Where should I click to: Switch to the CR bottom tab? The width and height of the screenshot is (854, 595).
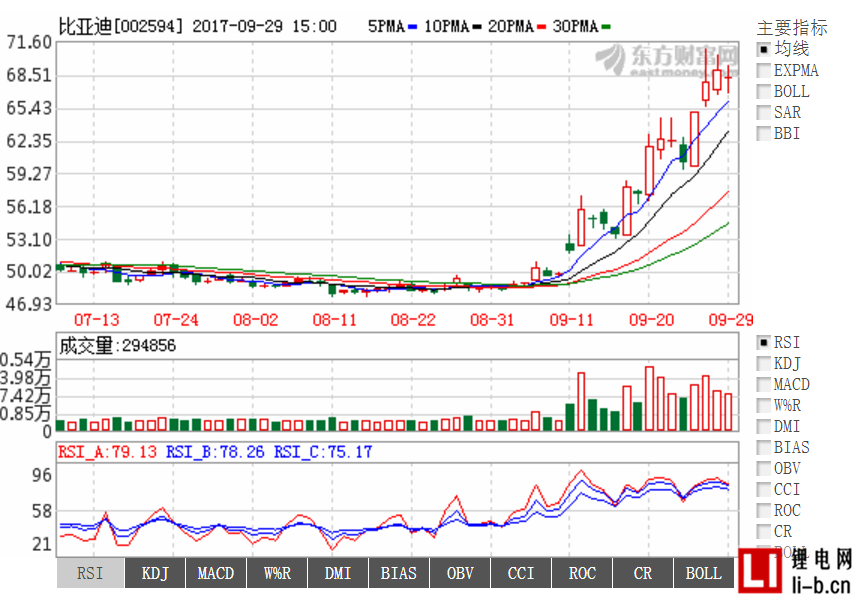[x=643, y=573]
